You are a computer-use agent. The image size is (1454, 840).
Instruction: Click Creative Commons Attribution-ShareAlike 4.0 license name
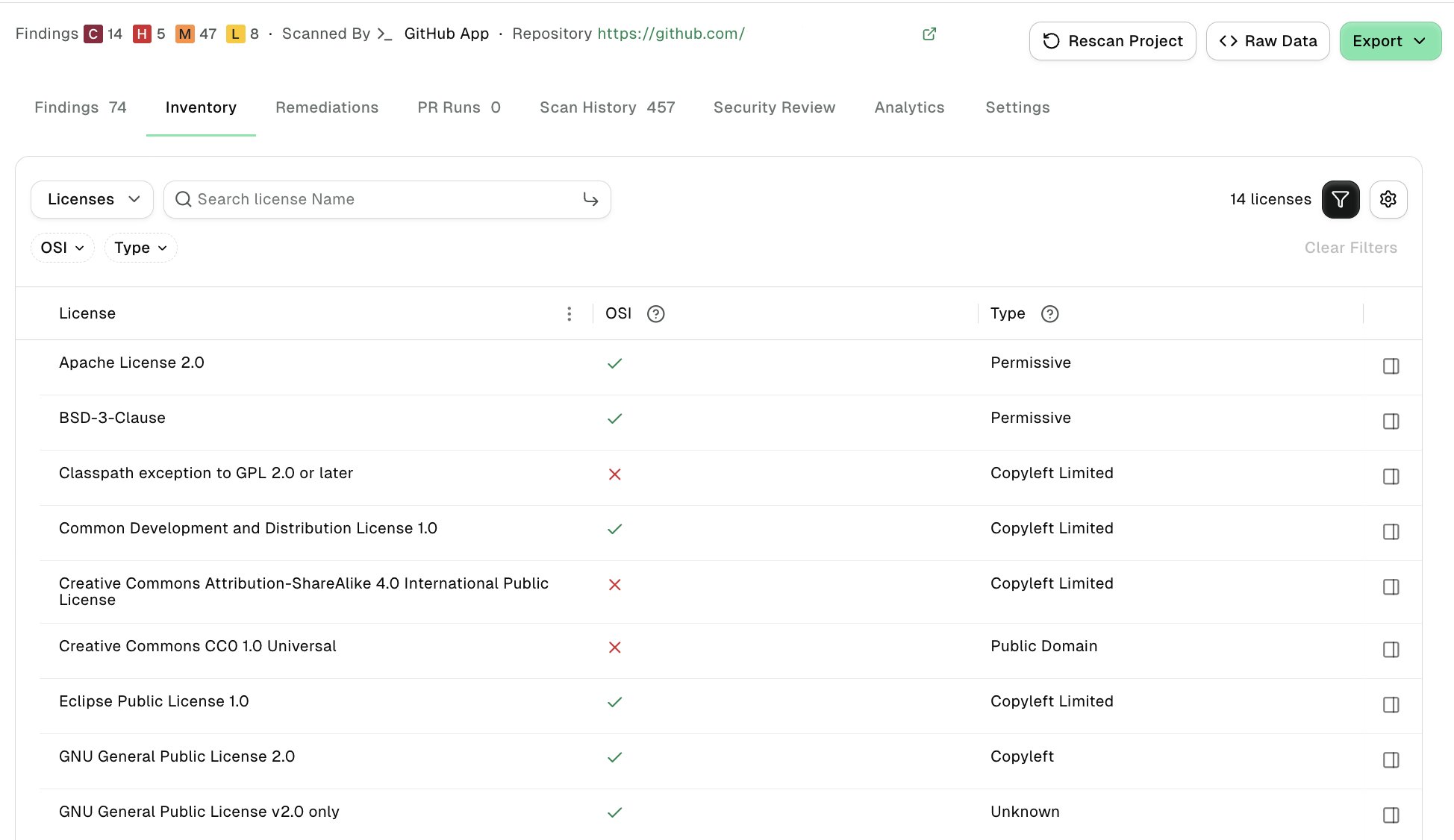pyautogui.click(x=304, y=592)
